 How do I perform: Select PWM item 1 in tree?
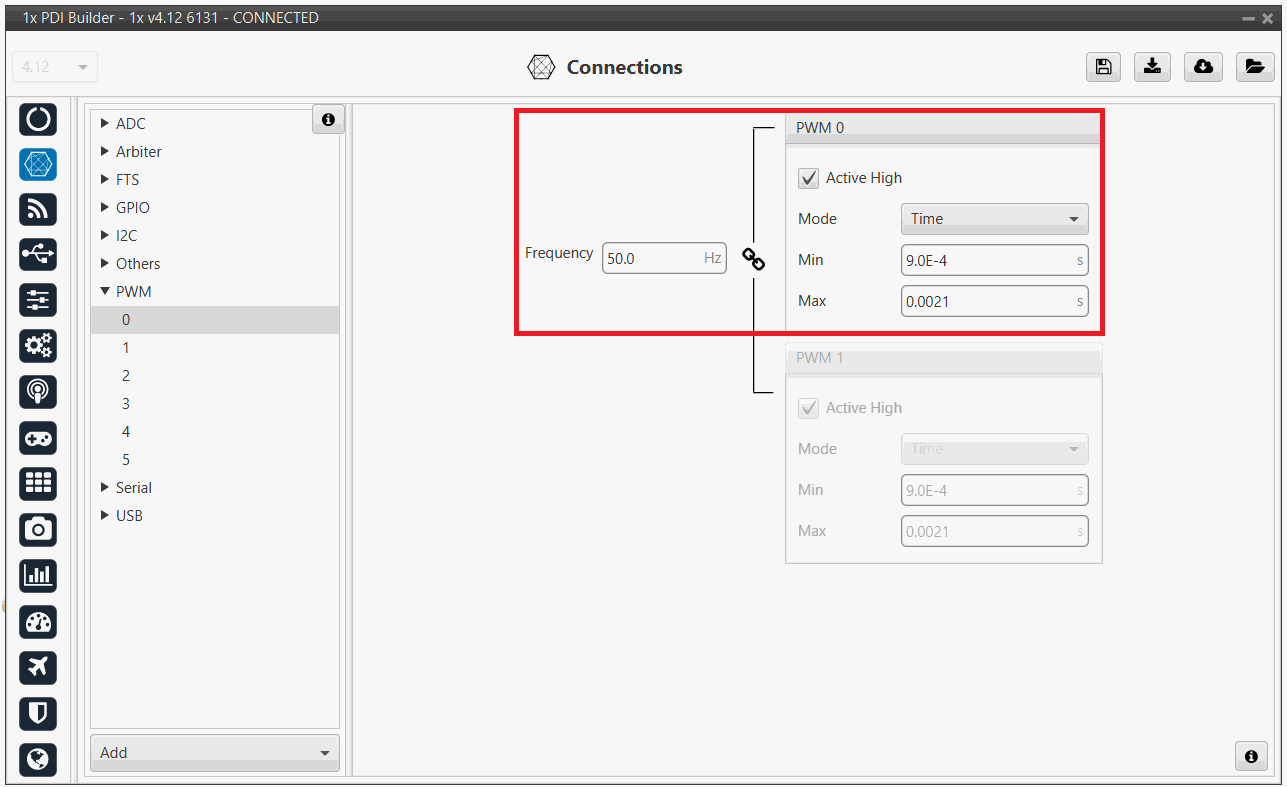point(126,348)
